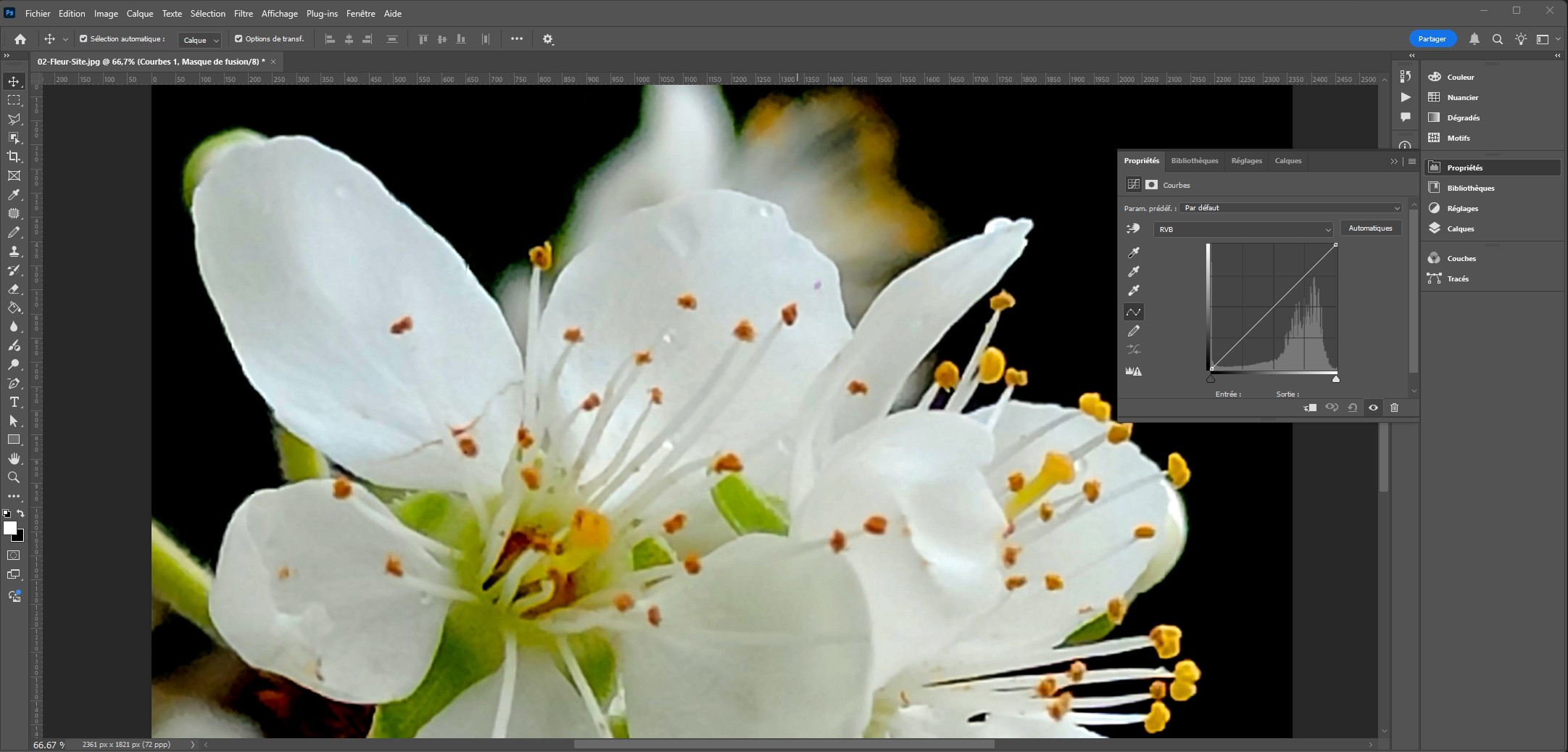Image resolution: width=1568 pixels, height=752 pixels.
Task: Open the Calque auto-select dropdown
Action: point(200,40)
